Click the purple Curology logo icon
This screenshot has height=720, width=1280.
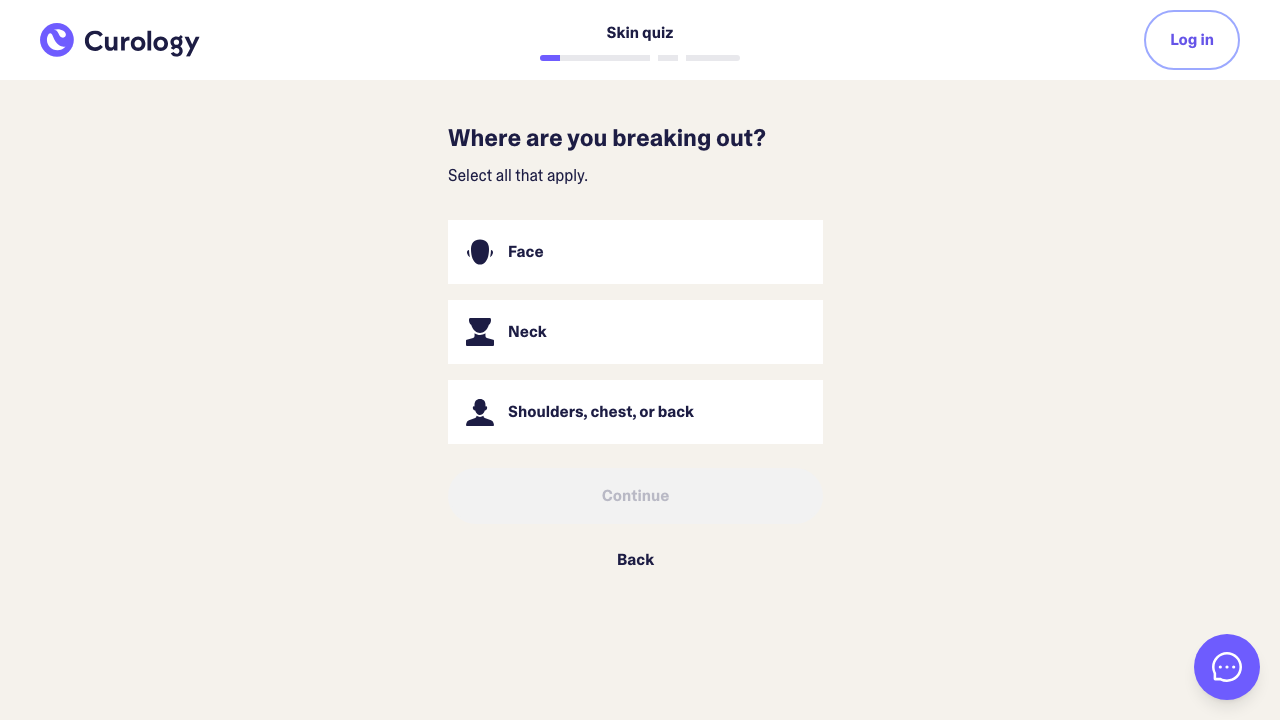(x=57, y=40)
